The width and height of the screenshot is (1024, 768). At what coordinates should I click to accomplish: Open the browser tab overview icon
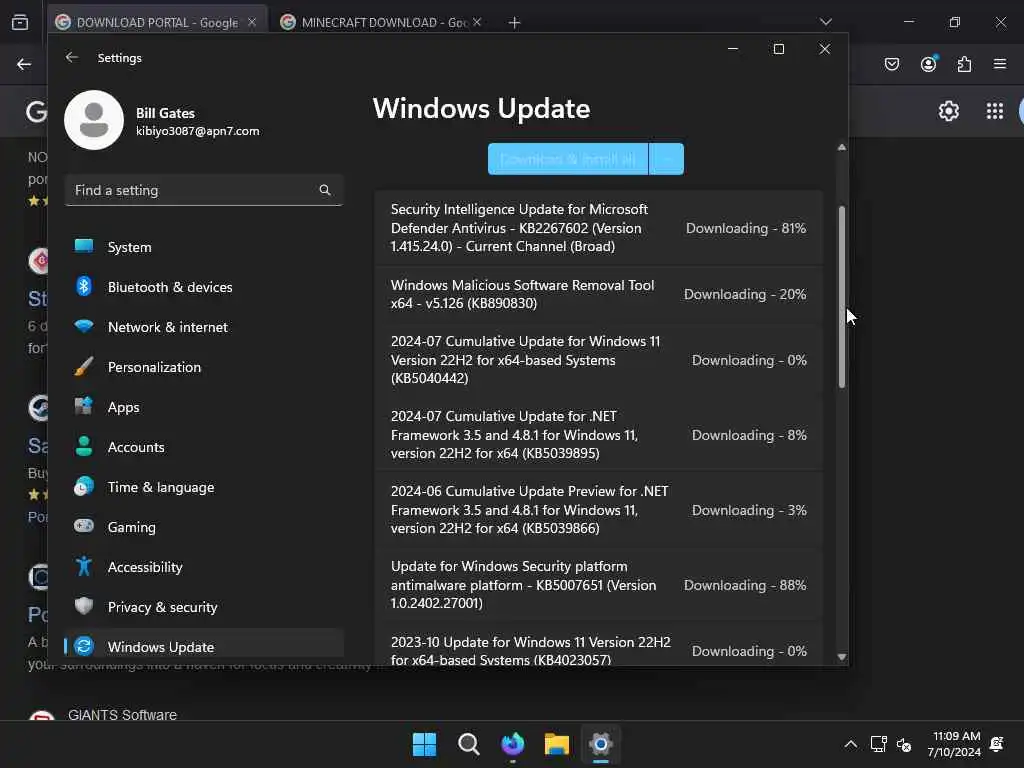coord(20,22)
